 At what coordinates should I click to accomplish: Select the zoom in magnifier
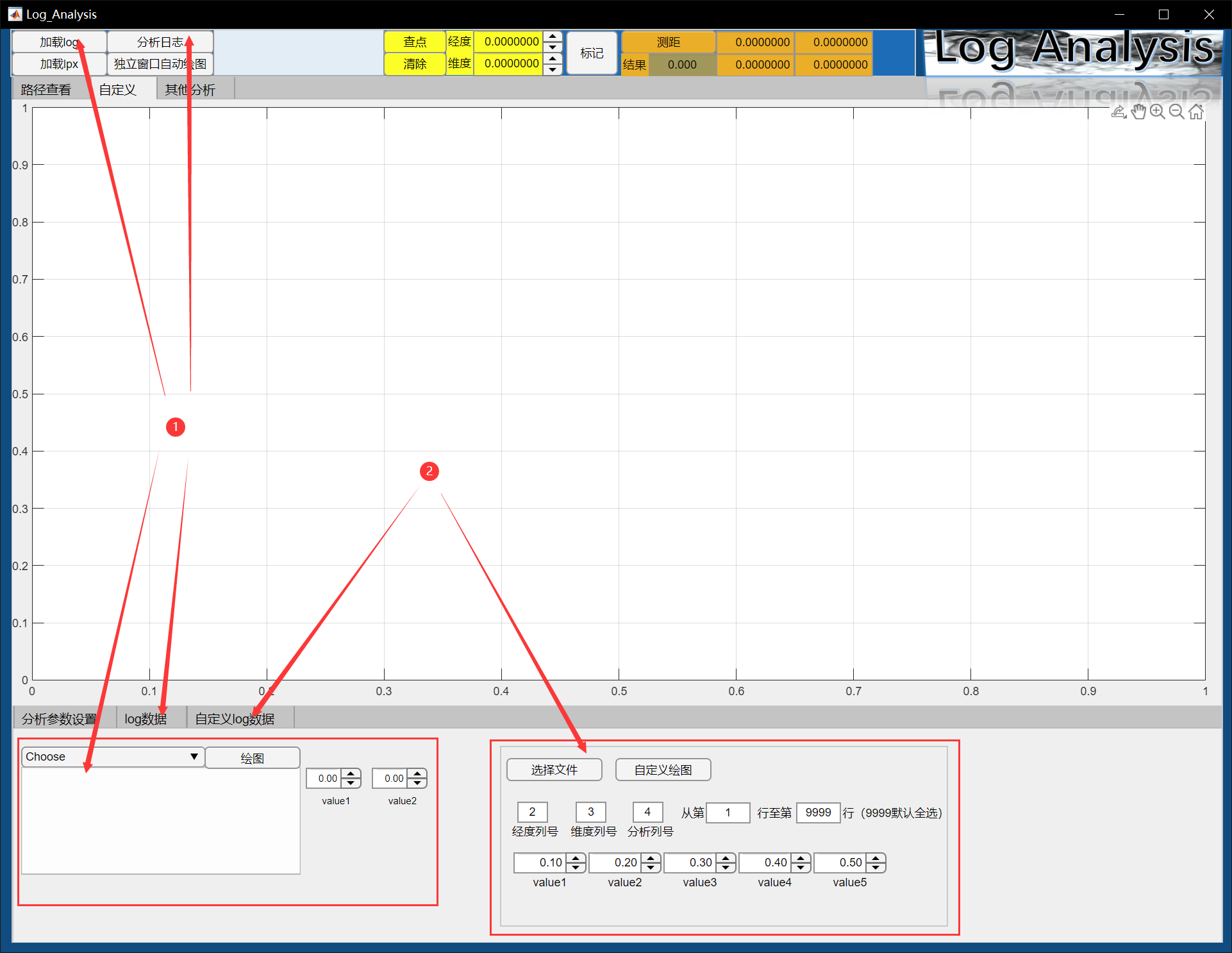(1158, 112)
